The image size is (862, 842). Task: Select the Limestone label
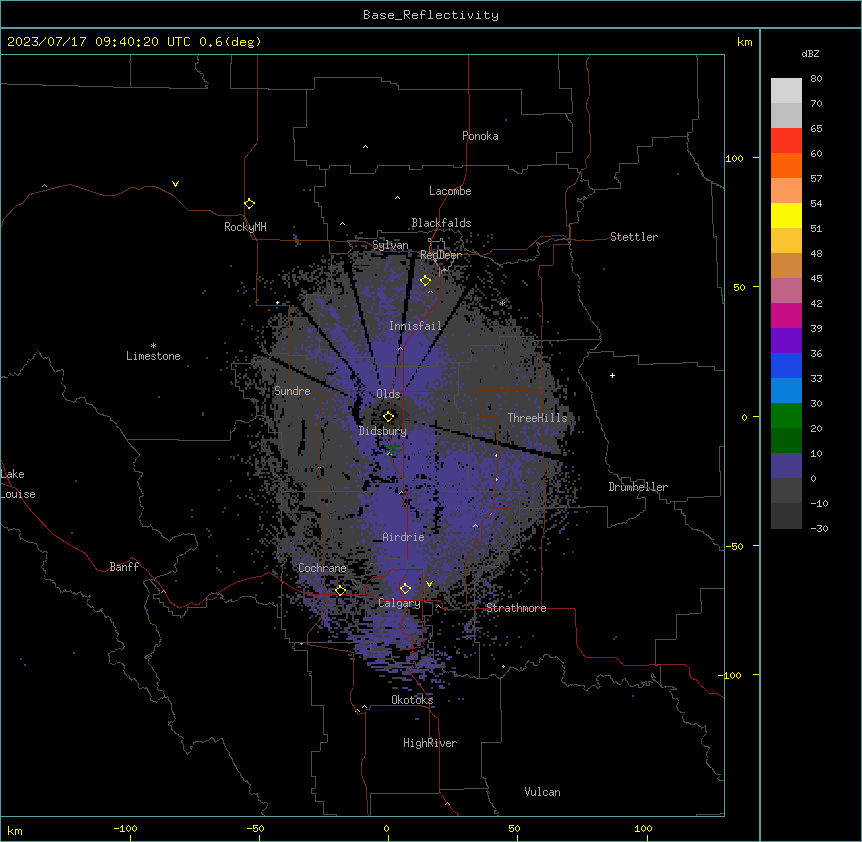153,356
